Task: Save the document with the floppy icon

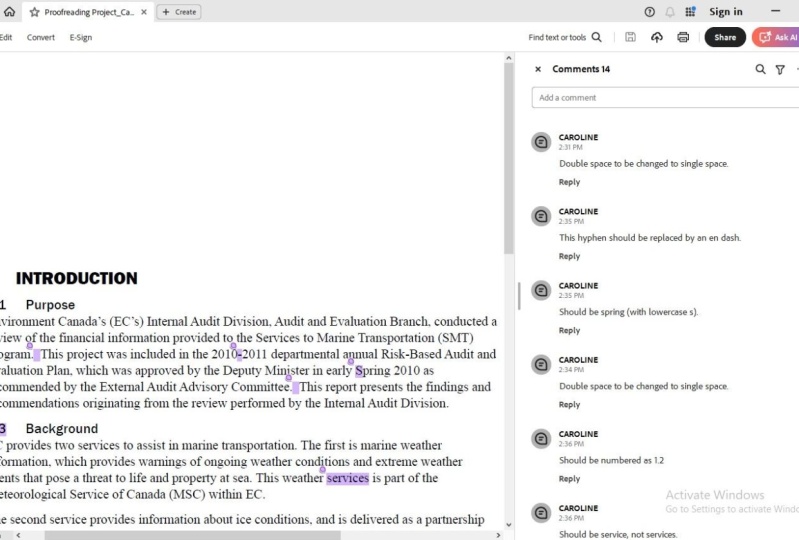Action: [x=630, y=37]
